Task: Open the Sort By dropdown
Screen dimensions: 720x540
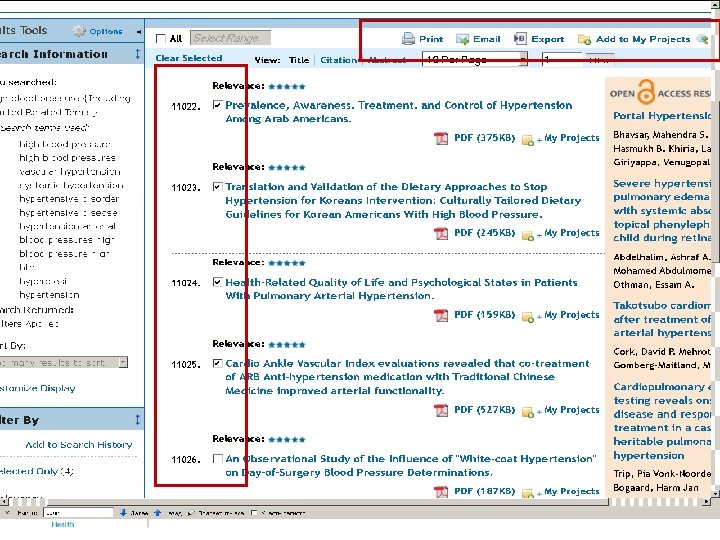Action: (x=63, y=362)
